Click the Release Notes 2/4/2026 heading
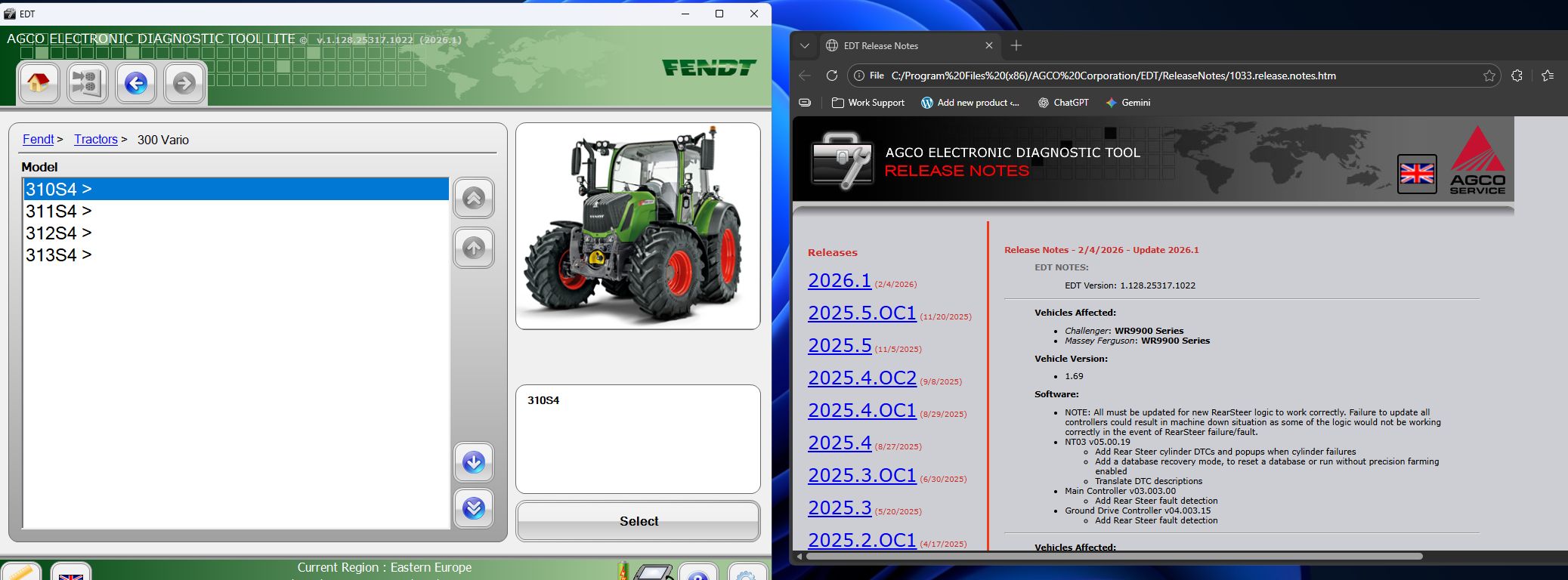The height and width of the screenshot is (580, 1568). pyautogui.click(x=1102, y=250)
